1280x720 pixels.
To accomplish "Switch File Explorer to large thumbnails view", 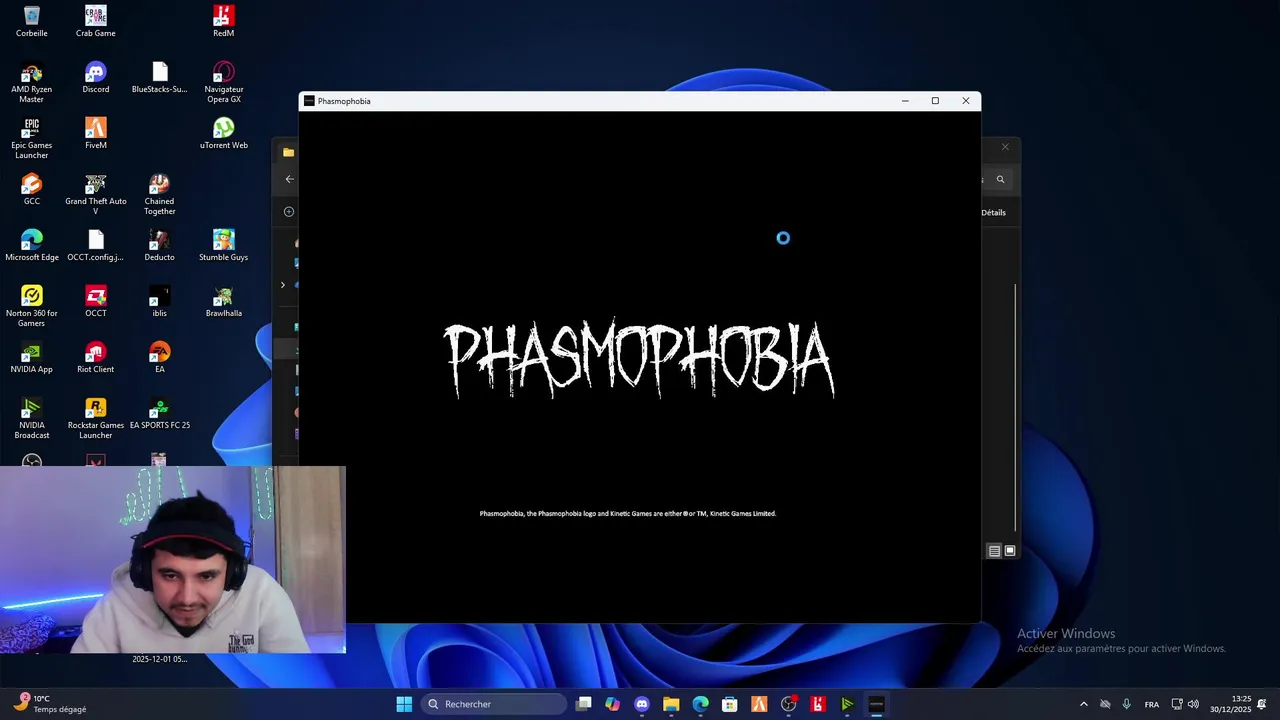I will click(x=1010, y=551).
